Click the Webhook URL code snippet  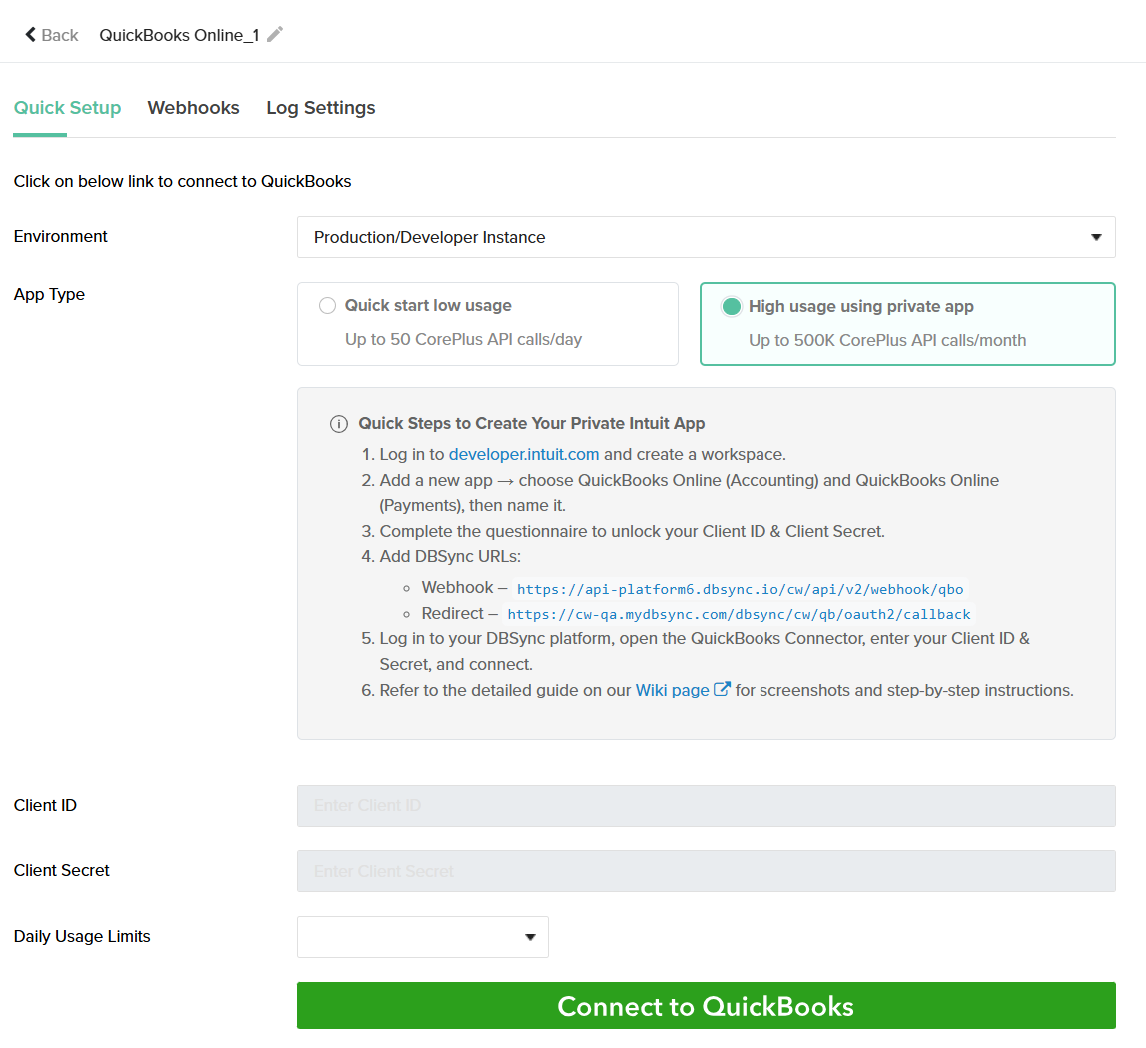[739, 589]
